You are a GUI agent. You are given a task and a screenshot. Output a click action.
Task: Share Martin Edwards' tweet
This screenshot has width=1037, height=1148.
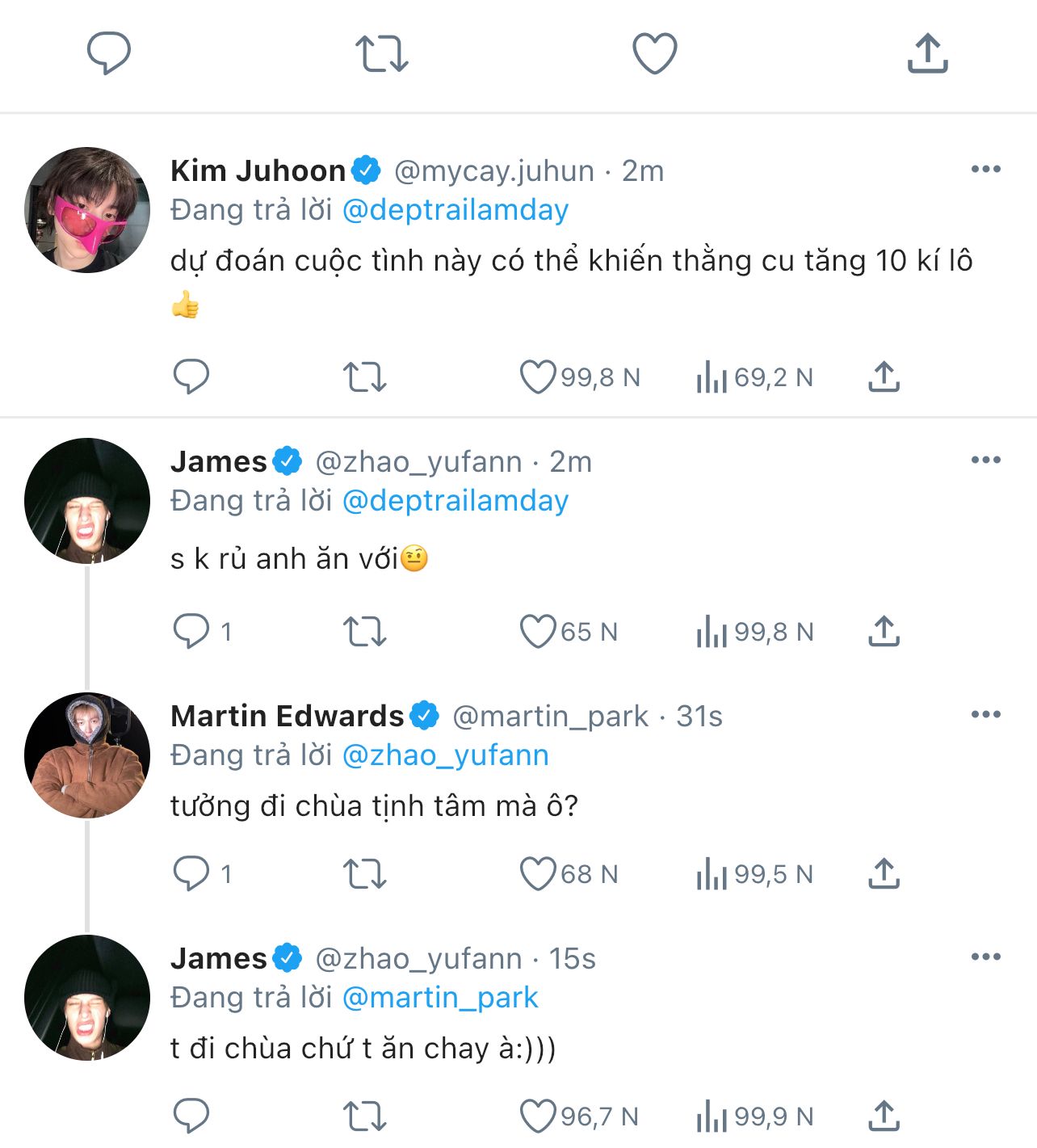(x=884, y=873)
